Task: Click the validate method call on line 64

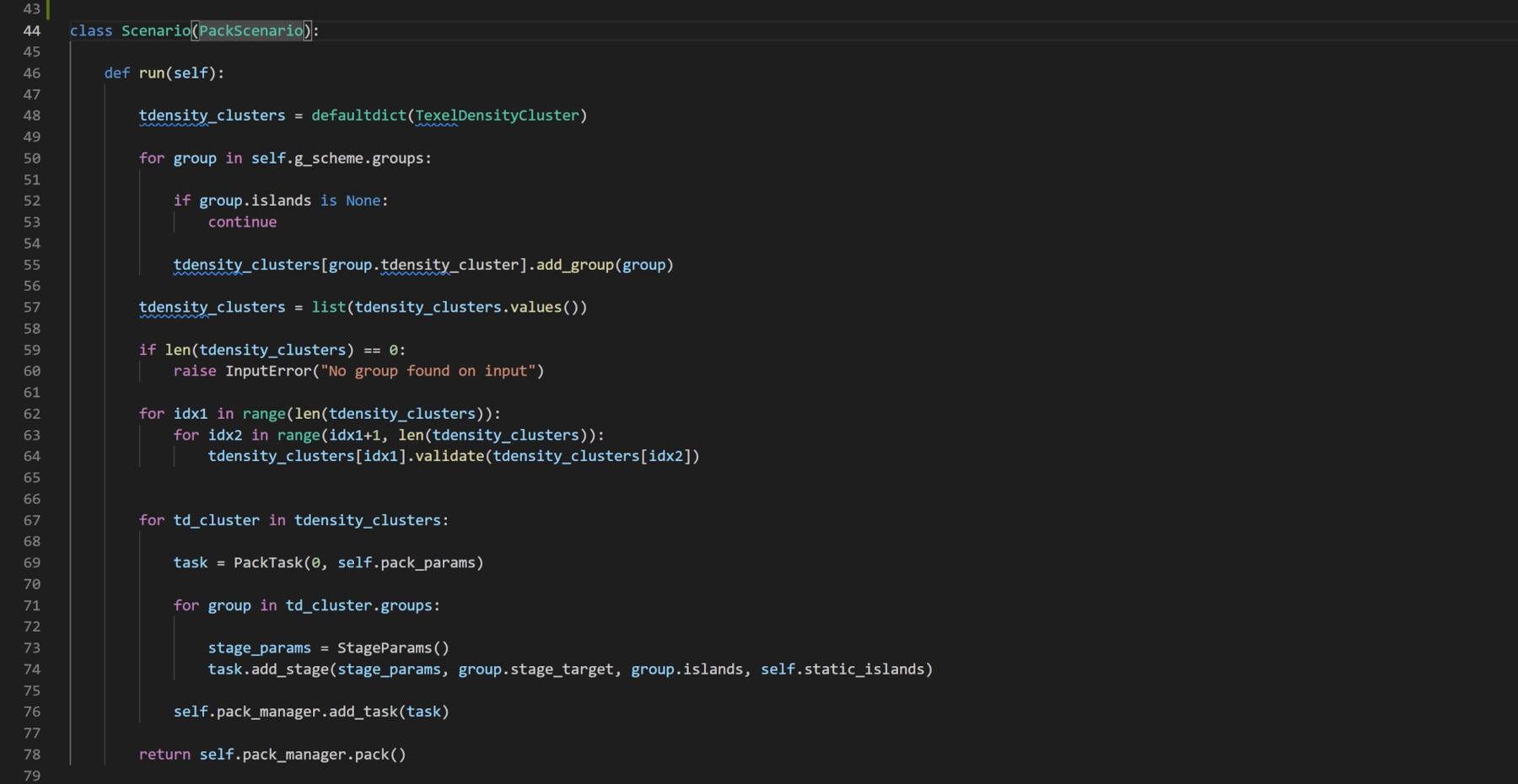Action: click(x=449, y=456)
